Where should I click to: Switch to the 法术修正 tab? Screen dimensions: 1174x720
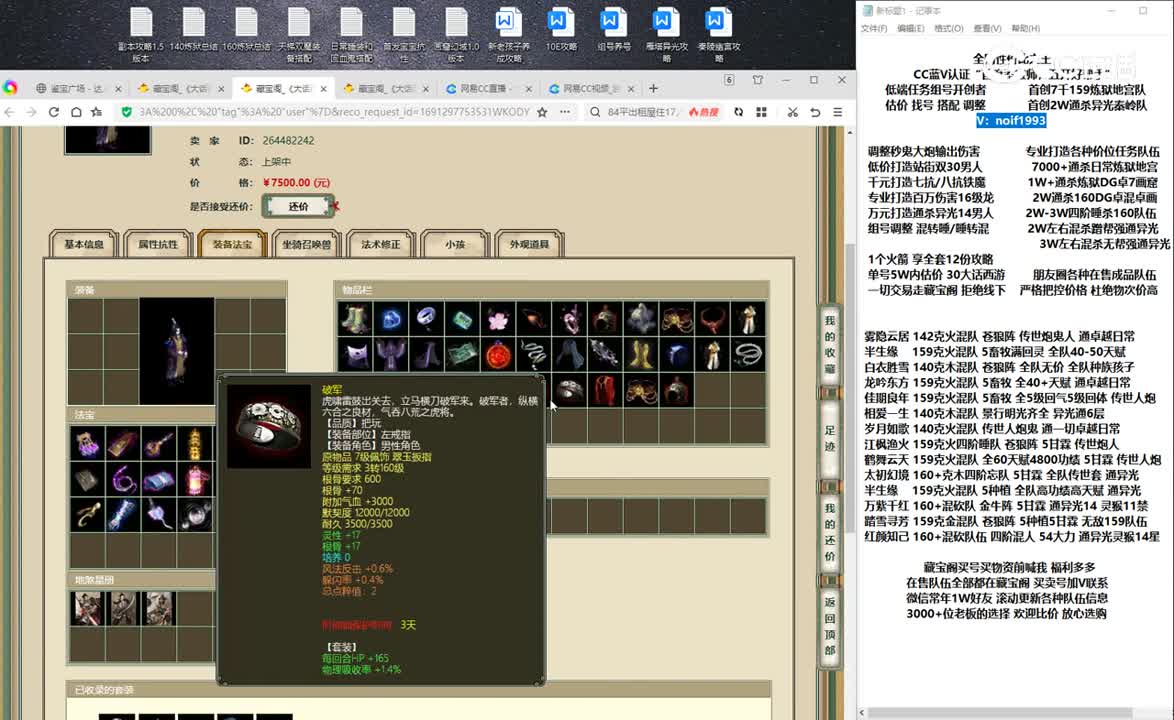(380, 245)
